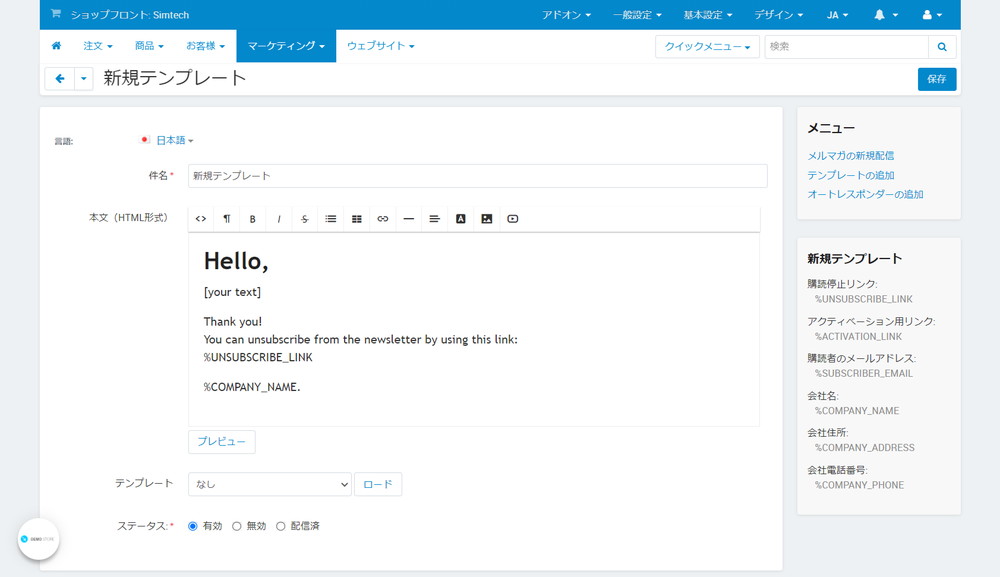Focus the 件名 subject input field
This screenshot has height=577, width=1000.
coord(478,176)
